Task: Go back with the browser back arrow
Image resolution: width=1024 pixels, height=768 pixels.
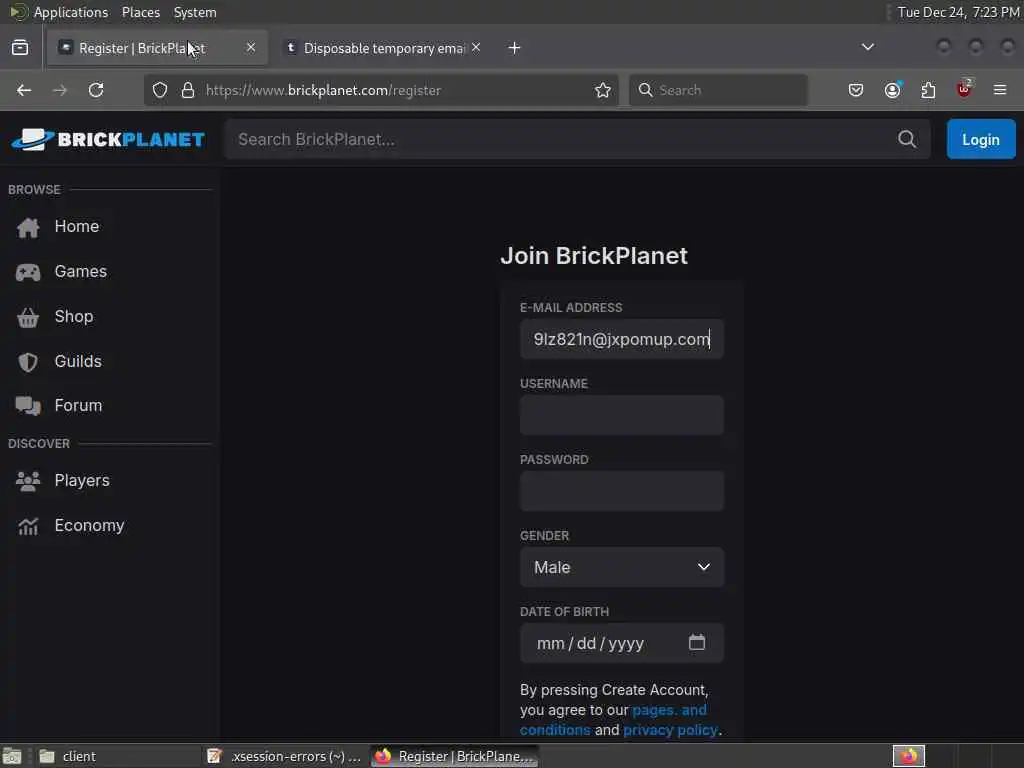Action: (x=24, y=90)
